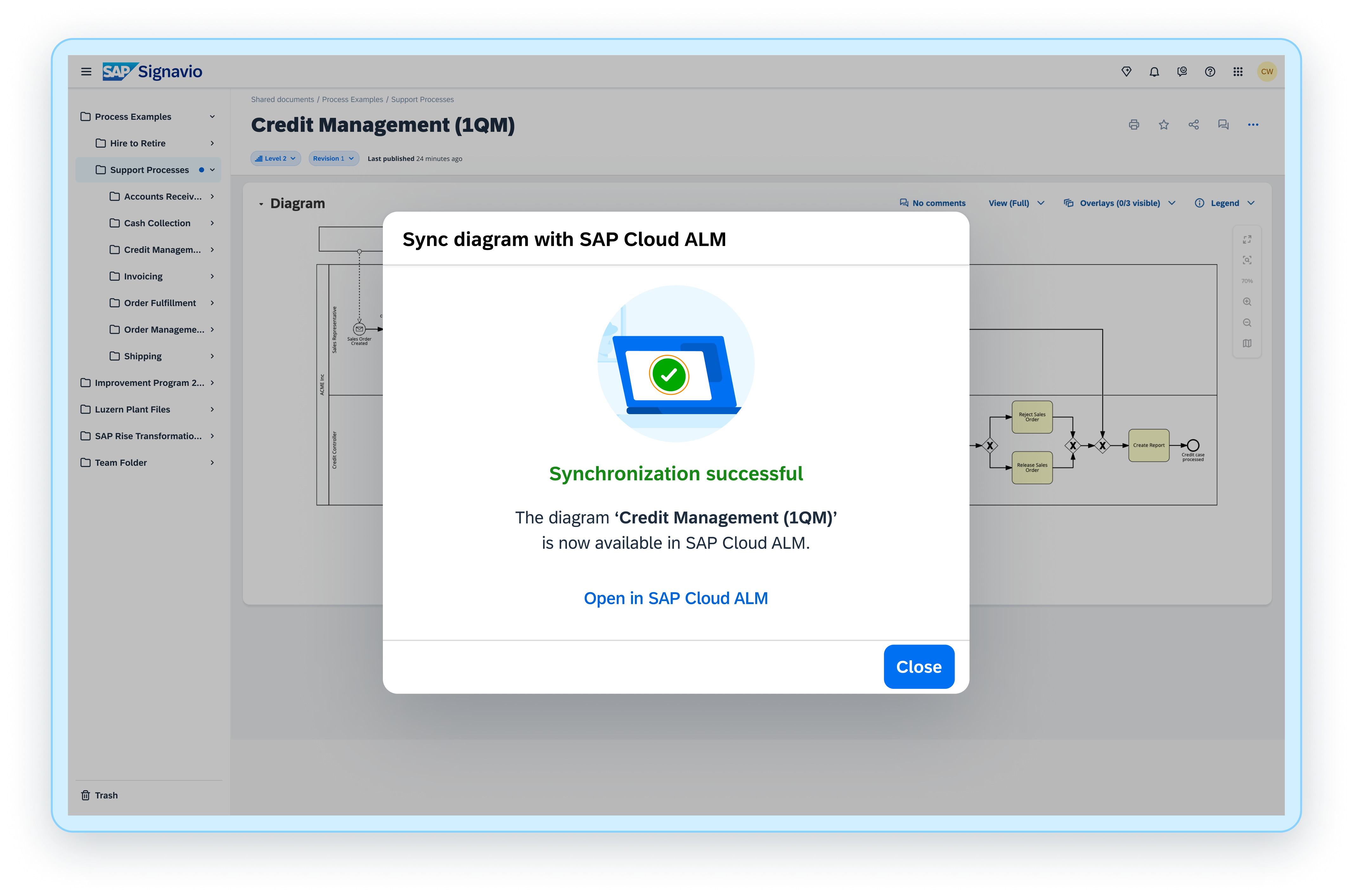Open the diagram minimap overview
The width and height of the screenshot is (1353, 896).
point(1247,343)
